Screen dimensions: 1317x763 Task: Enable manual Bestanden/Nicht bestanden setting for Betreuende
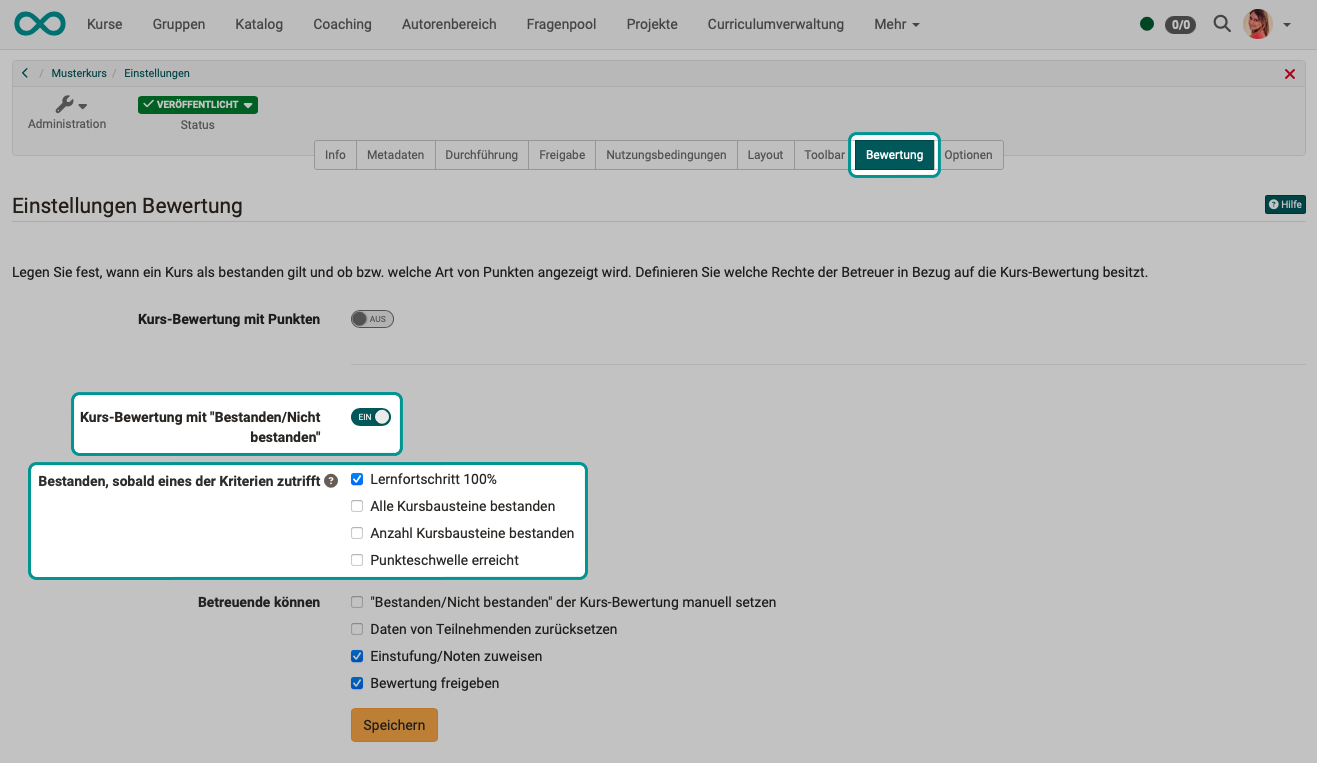[357, 602]
